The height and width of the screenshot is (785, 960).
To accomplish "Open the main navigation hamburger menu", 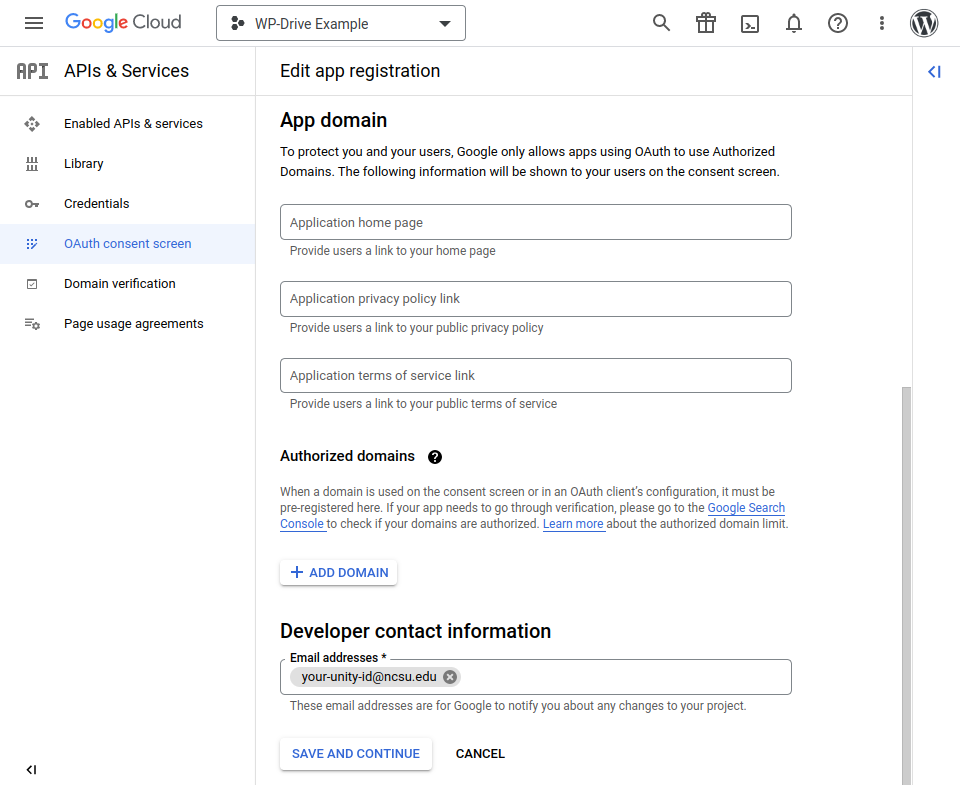I will [x=34, y=22].
